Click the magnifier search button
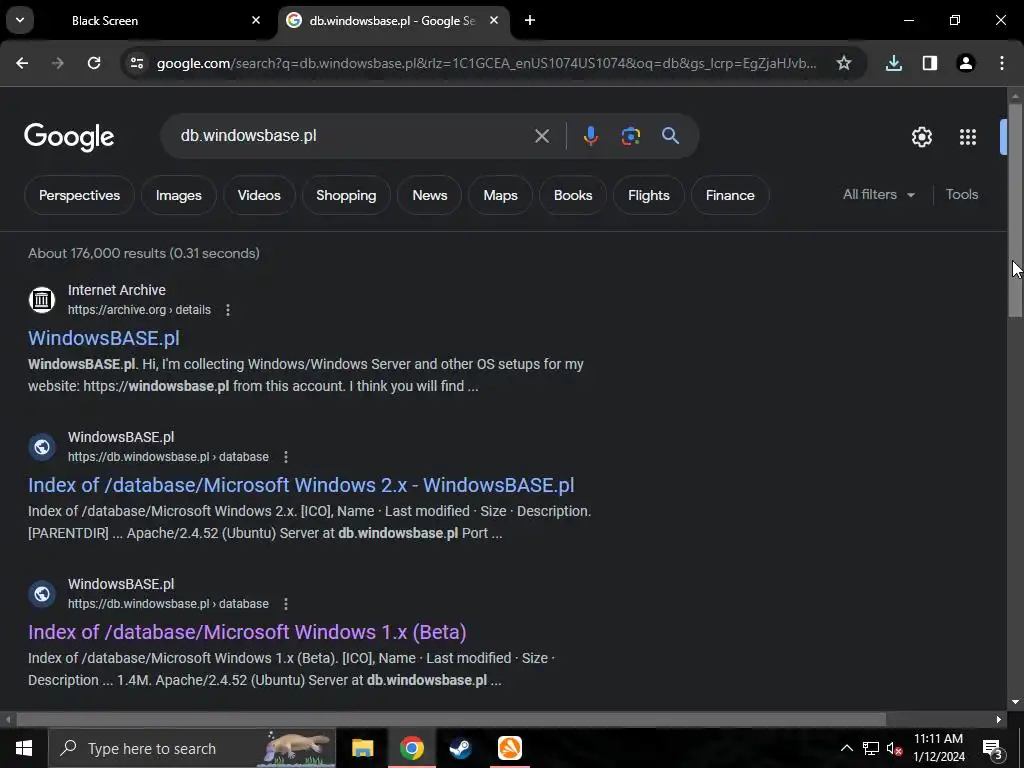The image size is (1024, 768). [x=670, y=136]
